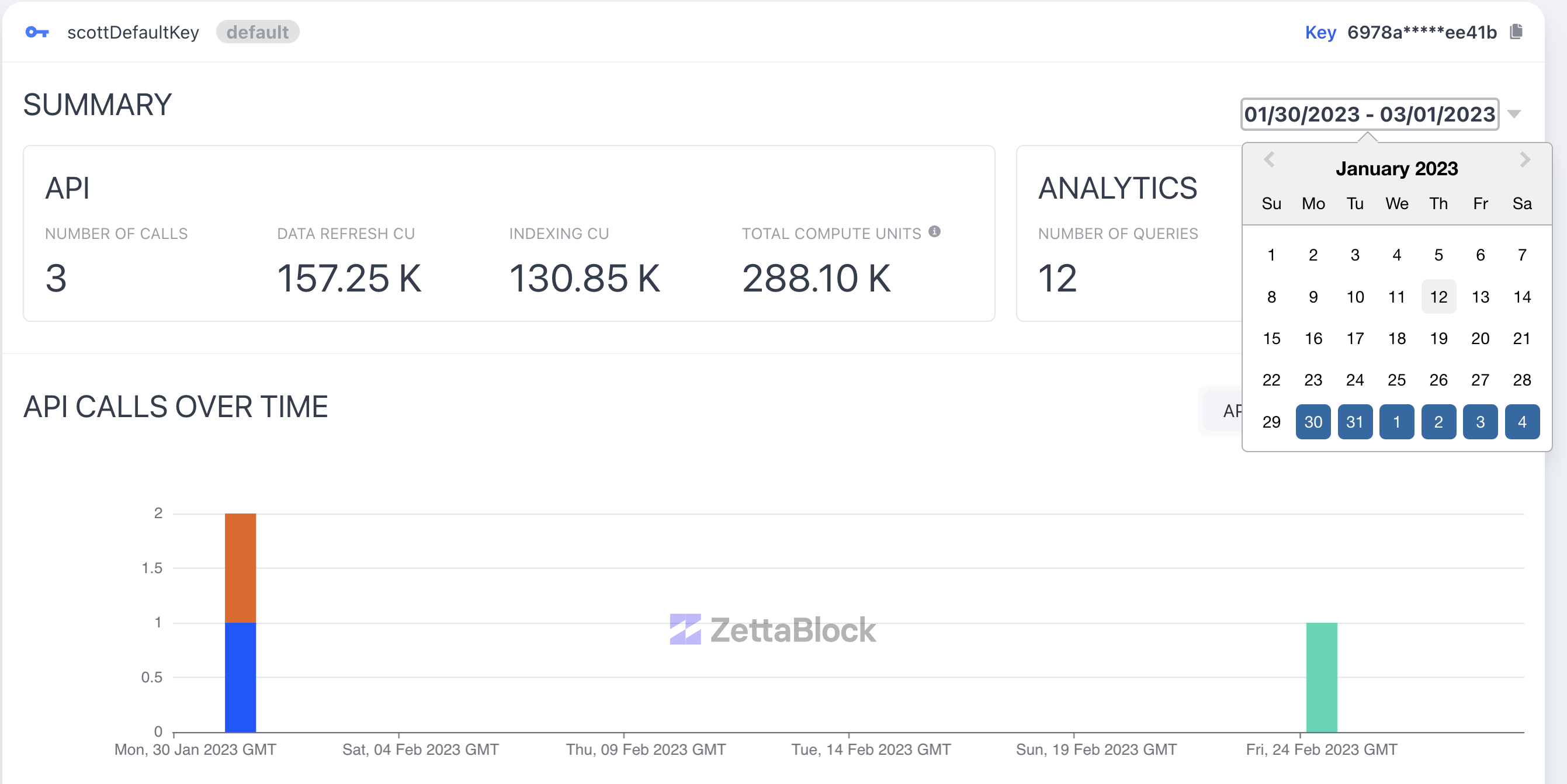Select January 30 in the calendar
Image resolution: width=1567 pixels, height=784 pixels.
point(1313,421)
